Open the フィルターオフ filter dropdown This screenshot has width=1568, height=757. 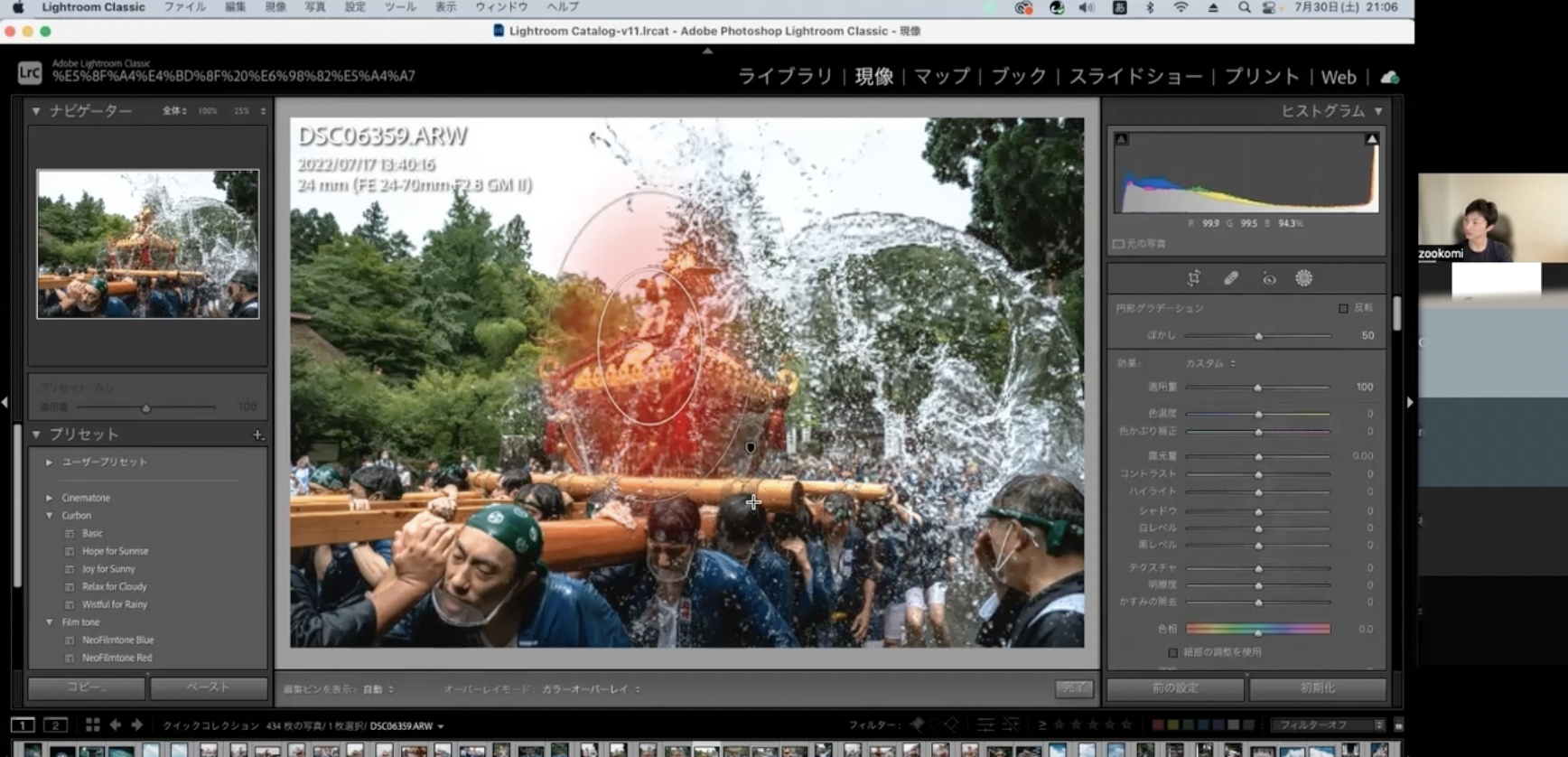click(1326, 724)
